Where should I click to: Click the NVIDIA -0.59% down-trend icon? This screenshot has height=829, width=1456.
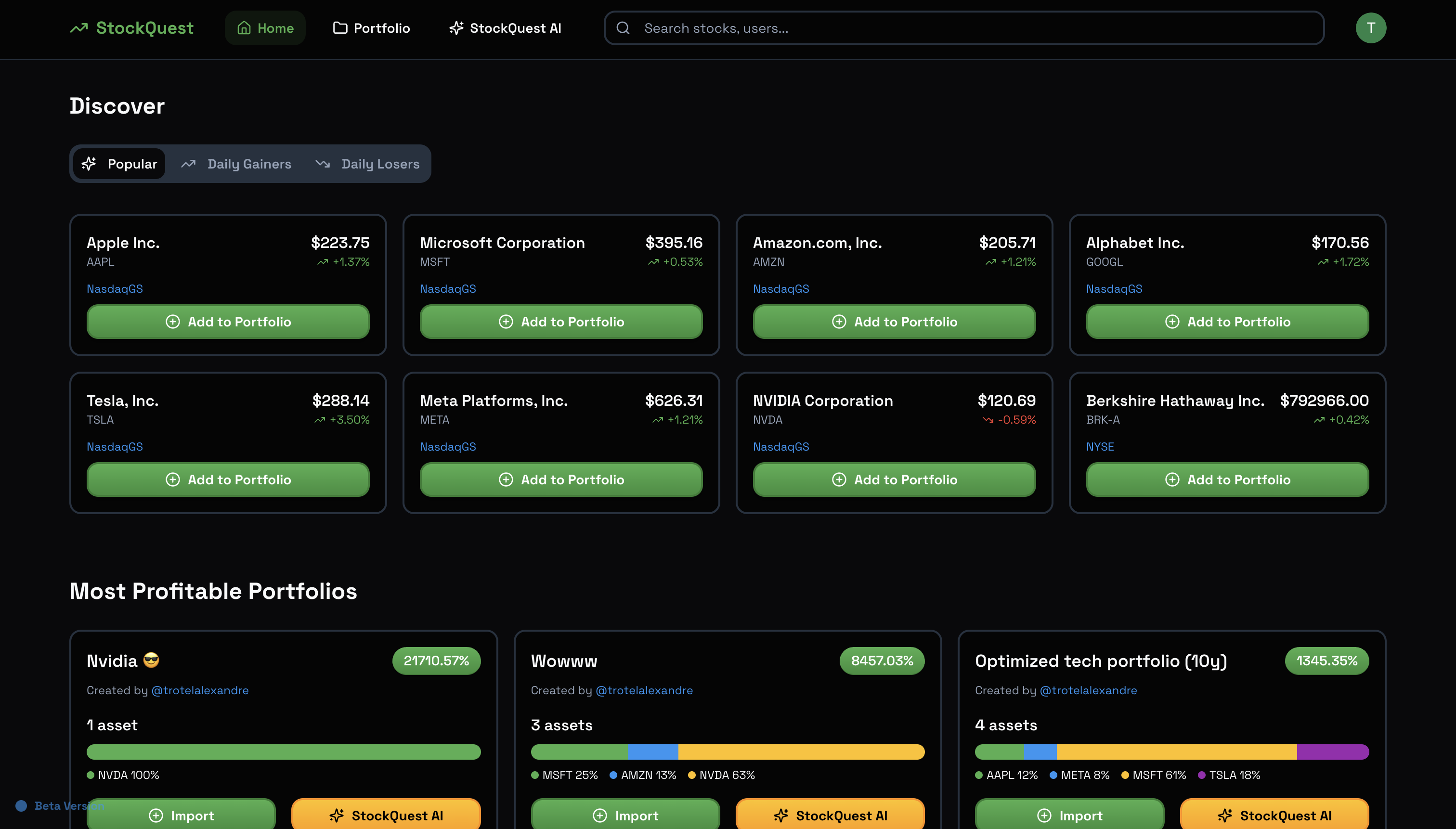click(x=988, y=420)
